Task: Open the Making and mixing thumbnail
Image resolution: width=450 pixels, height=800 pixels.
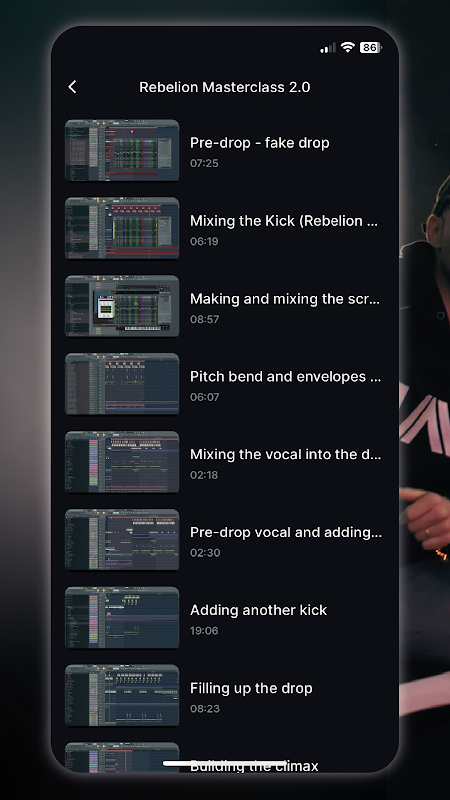Action: tap(122, 306)
